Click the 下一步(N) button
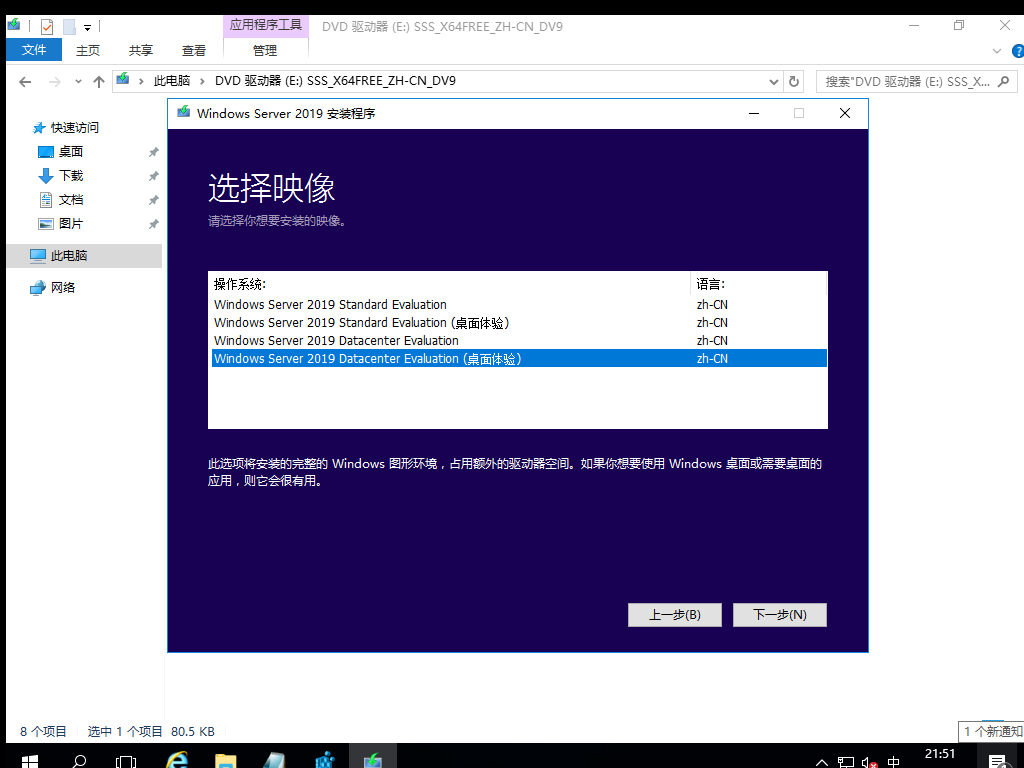Screen dimensions: 1024x768 (x=780, y=614)
